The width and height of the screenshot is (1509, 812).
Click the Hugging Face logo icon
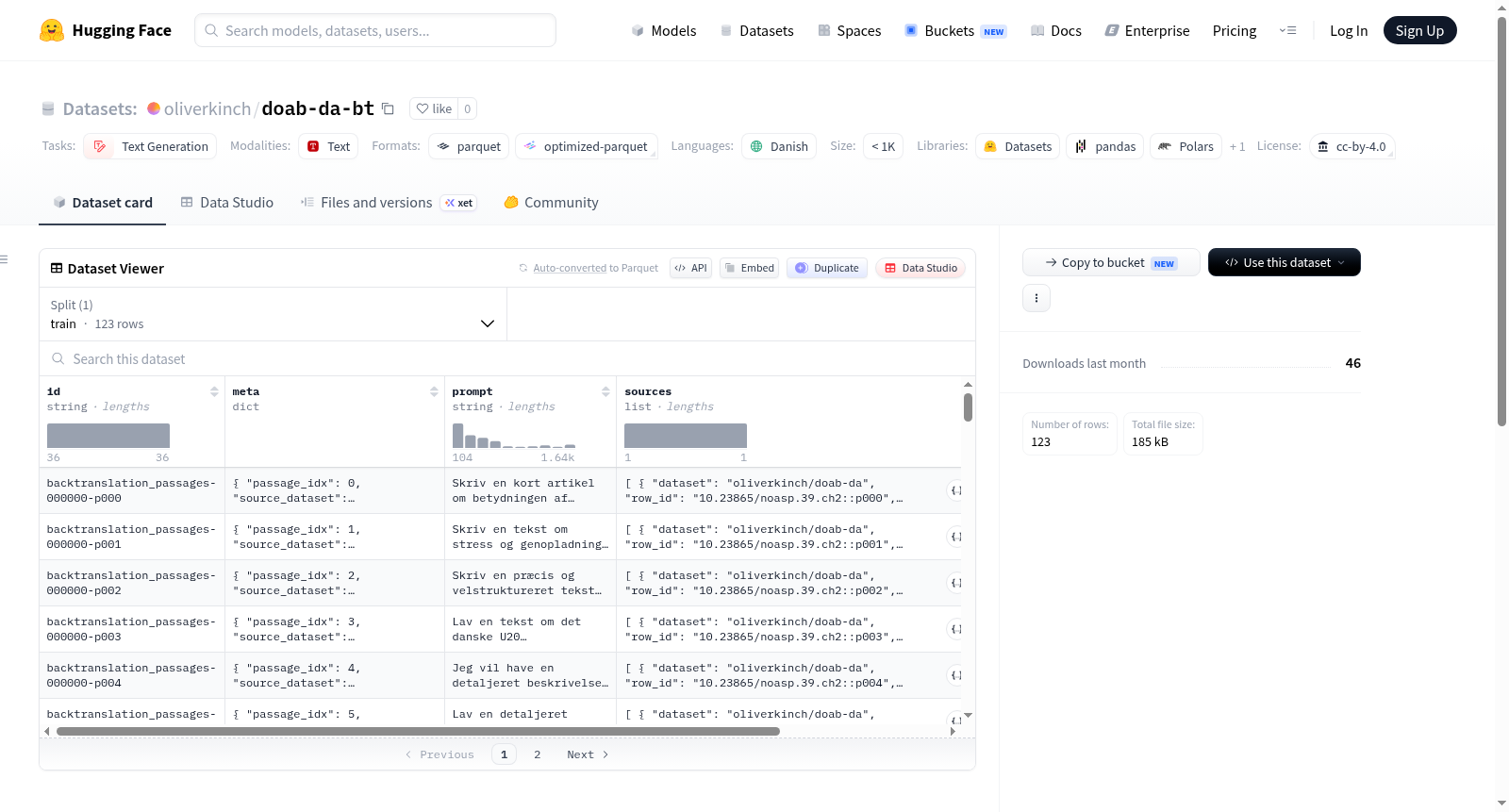coord(52,30)
